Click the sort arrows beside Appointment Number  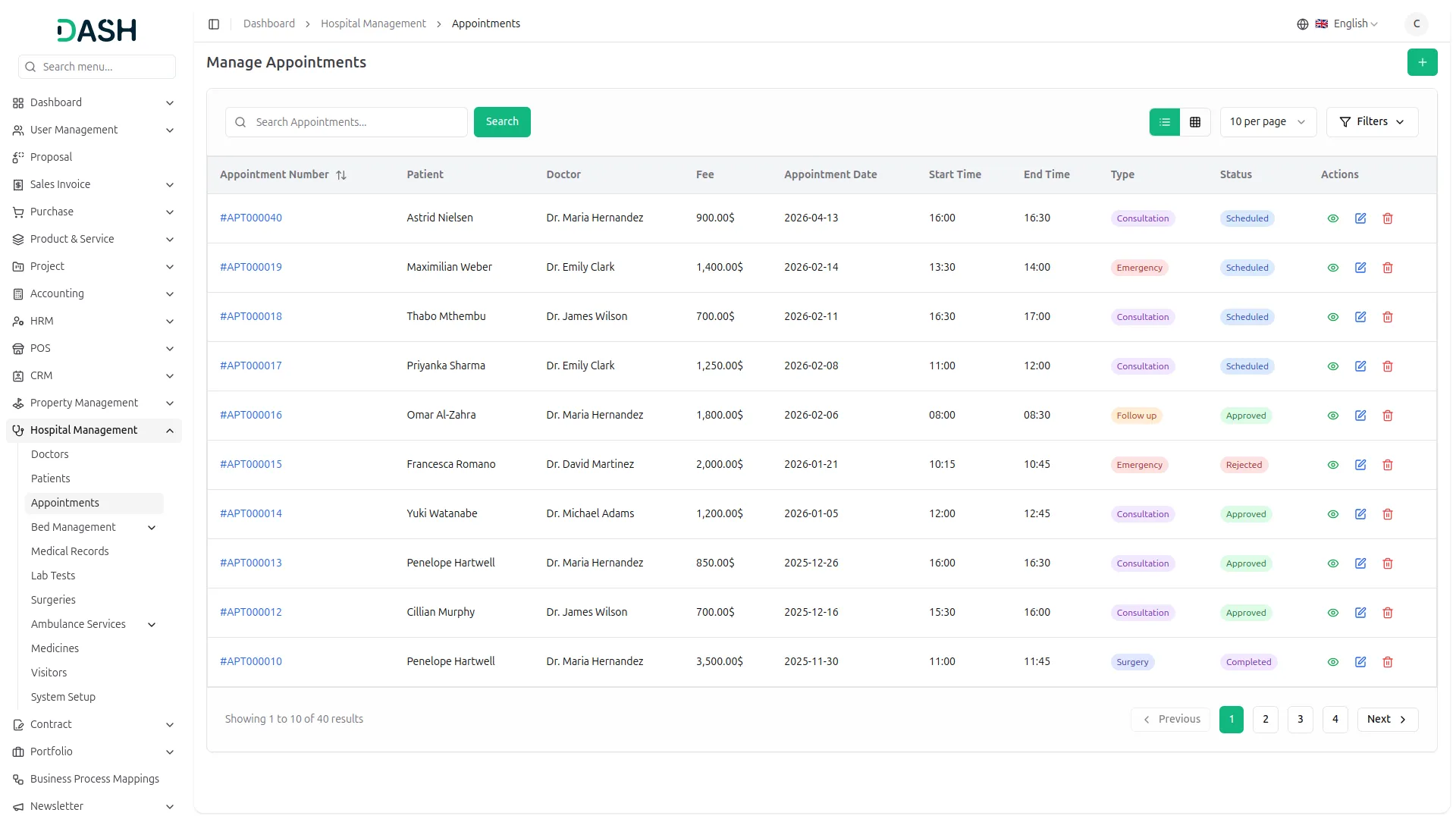click(x=341, y=175)
